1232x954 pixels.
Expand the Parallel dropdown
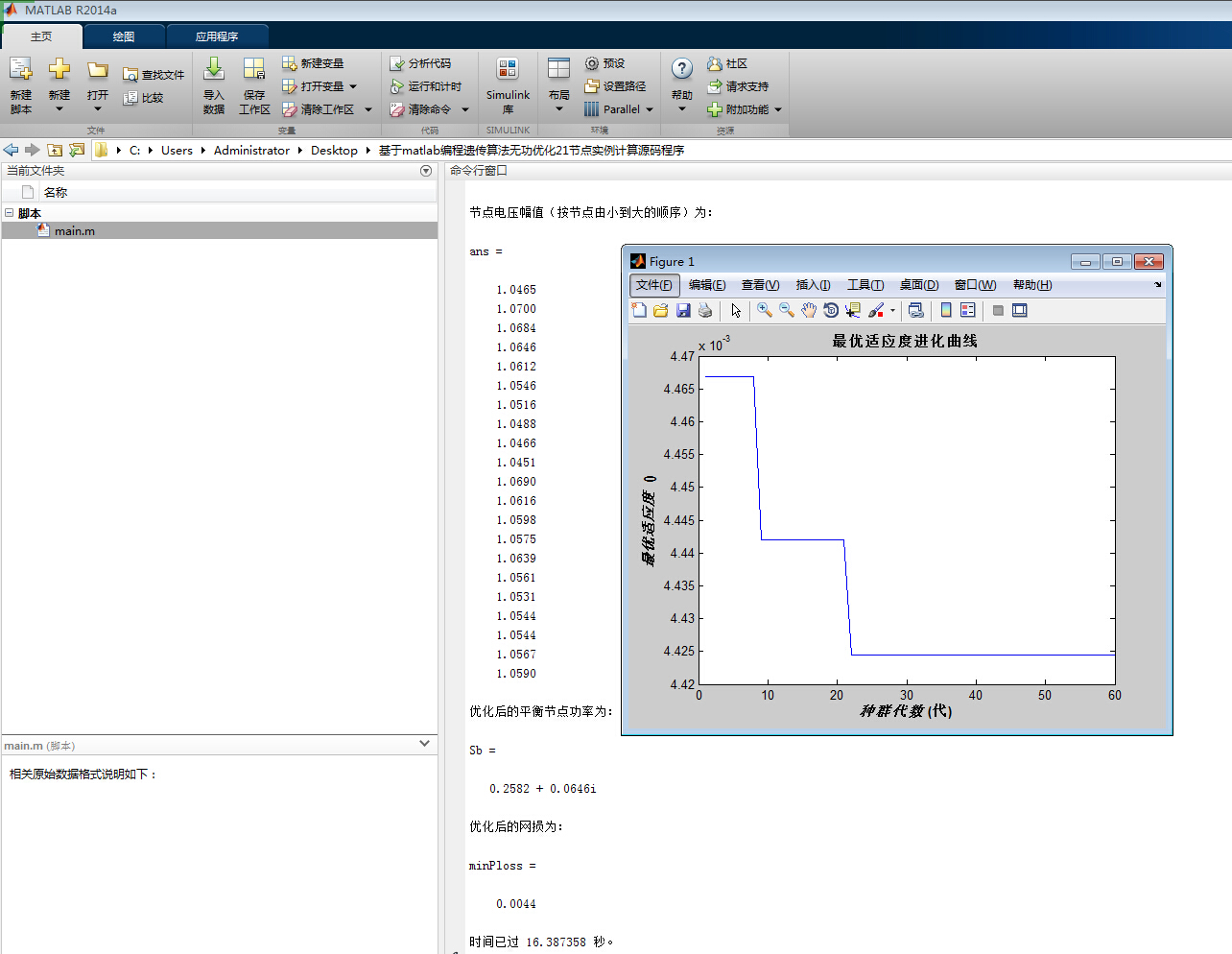click(x=650, y=109)
